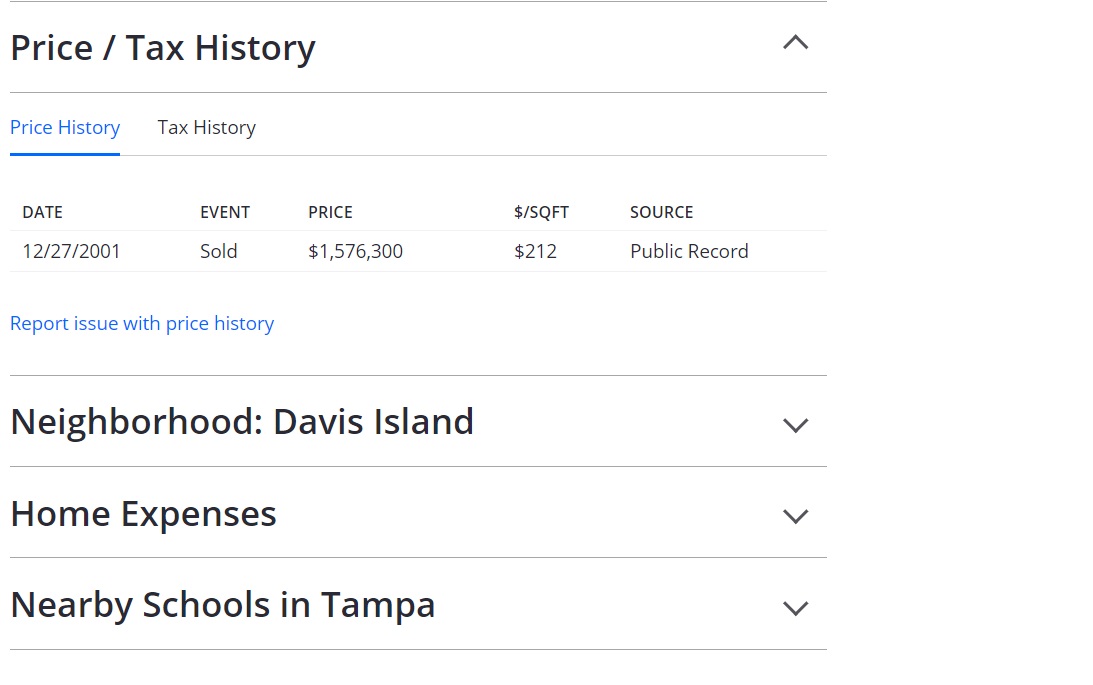The height and width of the screenshot is (685, 1093).
Task: Click the Neighborhood: Davis Island heading
Action: (241, 421)
